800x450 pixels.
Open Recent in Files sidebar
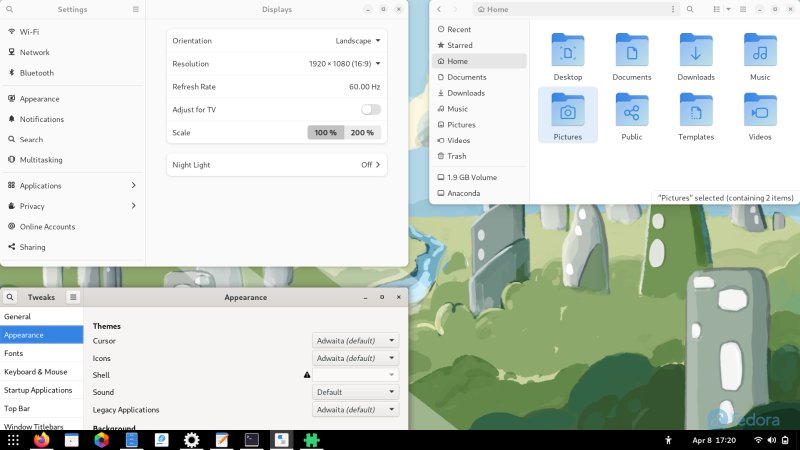tap(479, 30)
